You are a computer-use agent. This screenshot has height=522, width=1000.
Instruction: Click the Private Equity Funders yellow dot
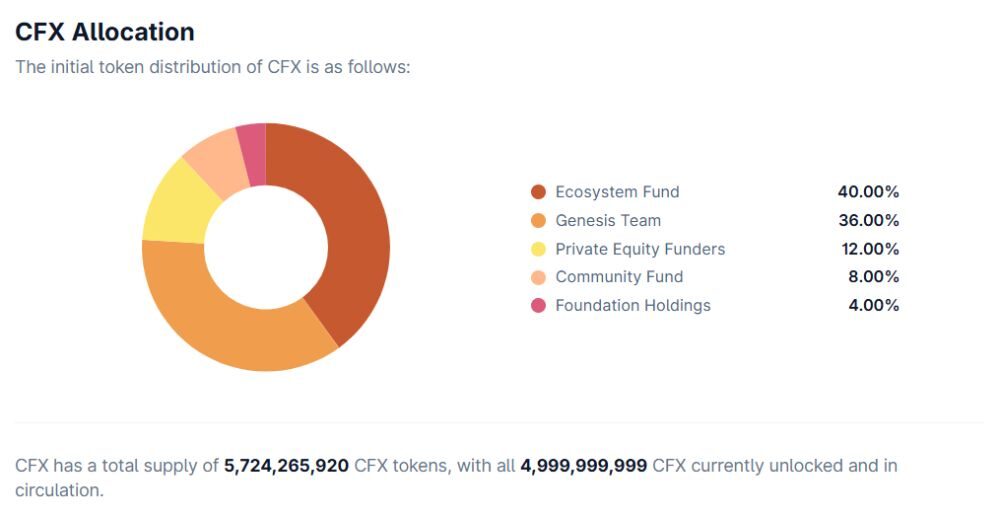tap(539, 249)
